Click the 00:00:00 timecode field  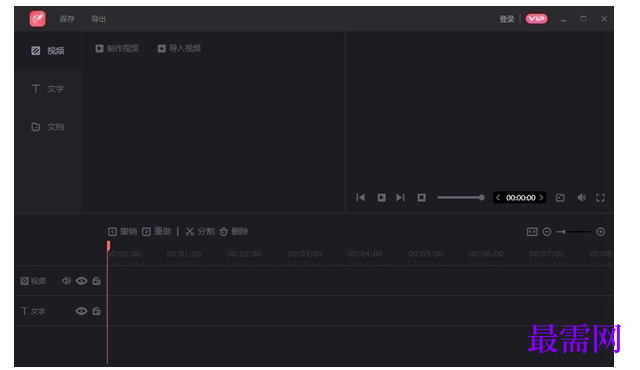tap(520, 198)
